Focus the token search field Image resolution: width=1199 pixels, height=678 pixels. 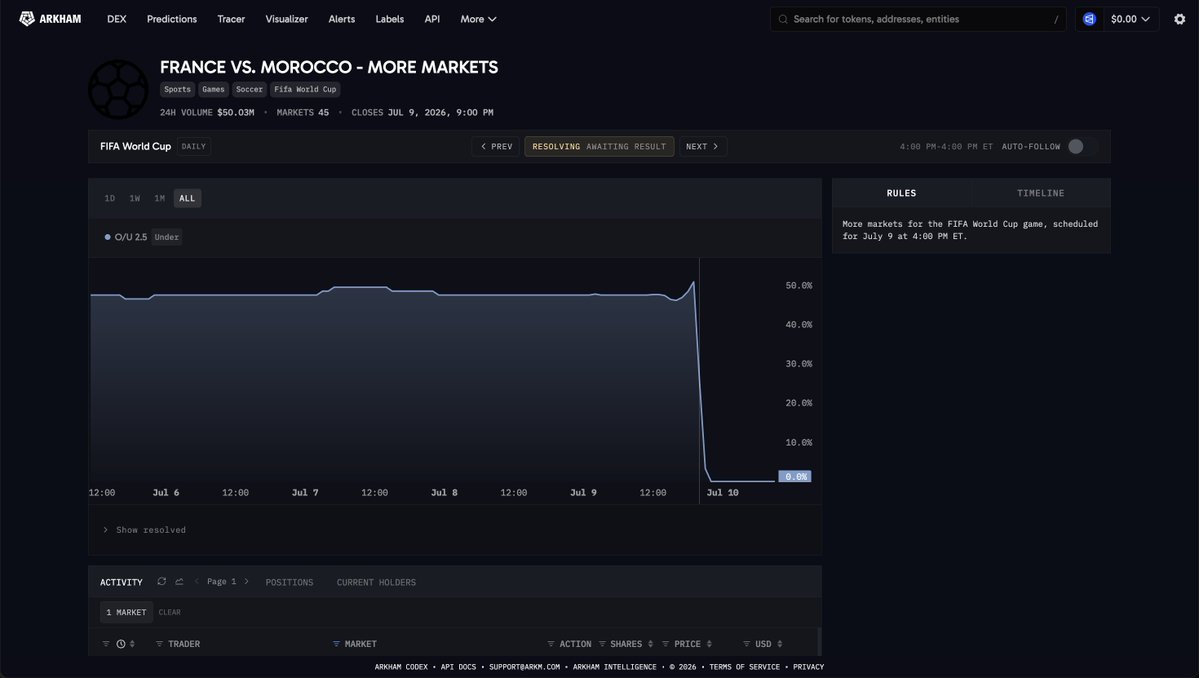pos(918,19)
